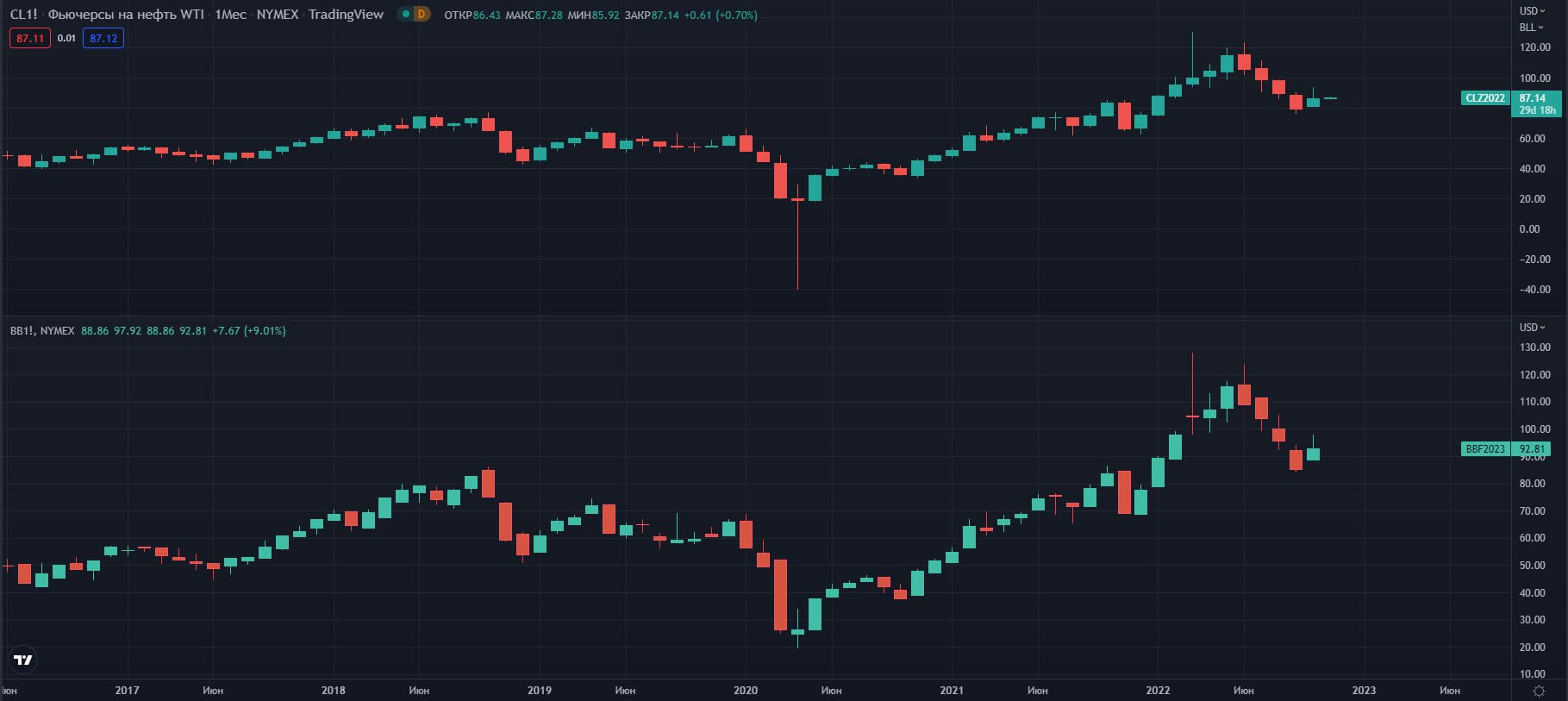Click the +7.67 (+9.01%) change in BB1! legend
The width and height of the screenshot is (1568, 701).
coord(249,330)
